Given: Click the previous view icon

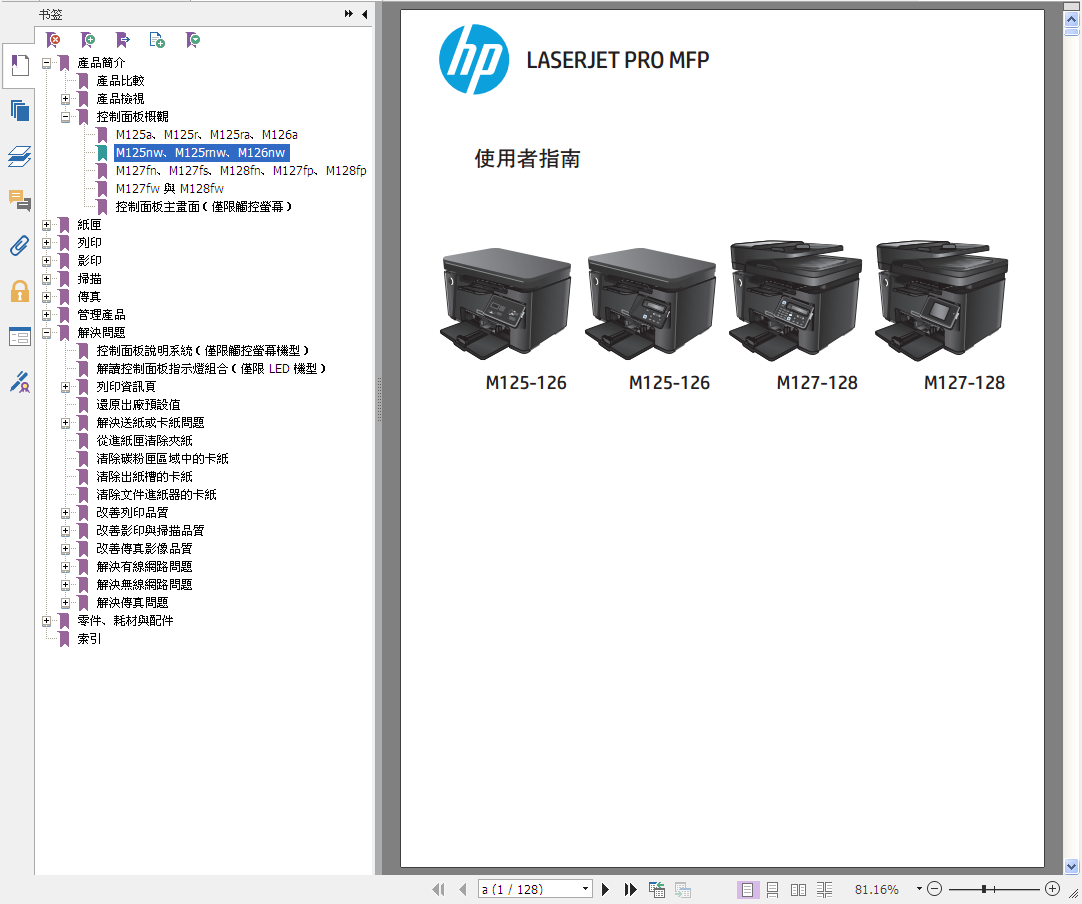Looking at the screenshot, I should point(656,890).
